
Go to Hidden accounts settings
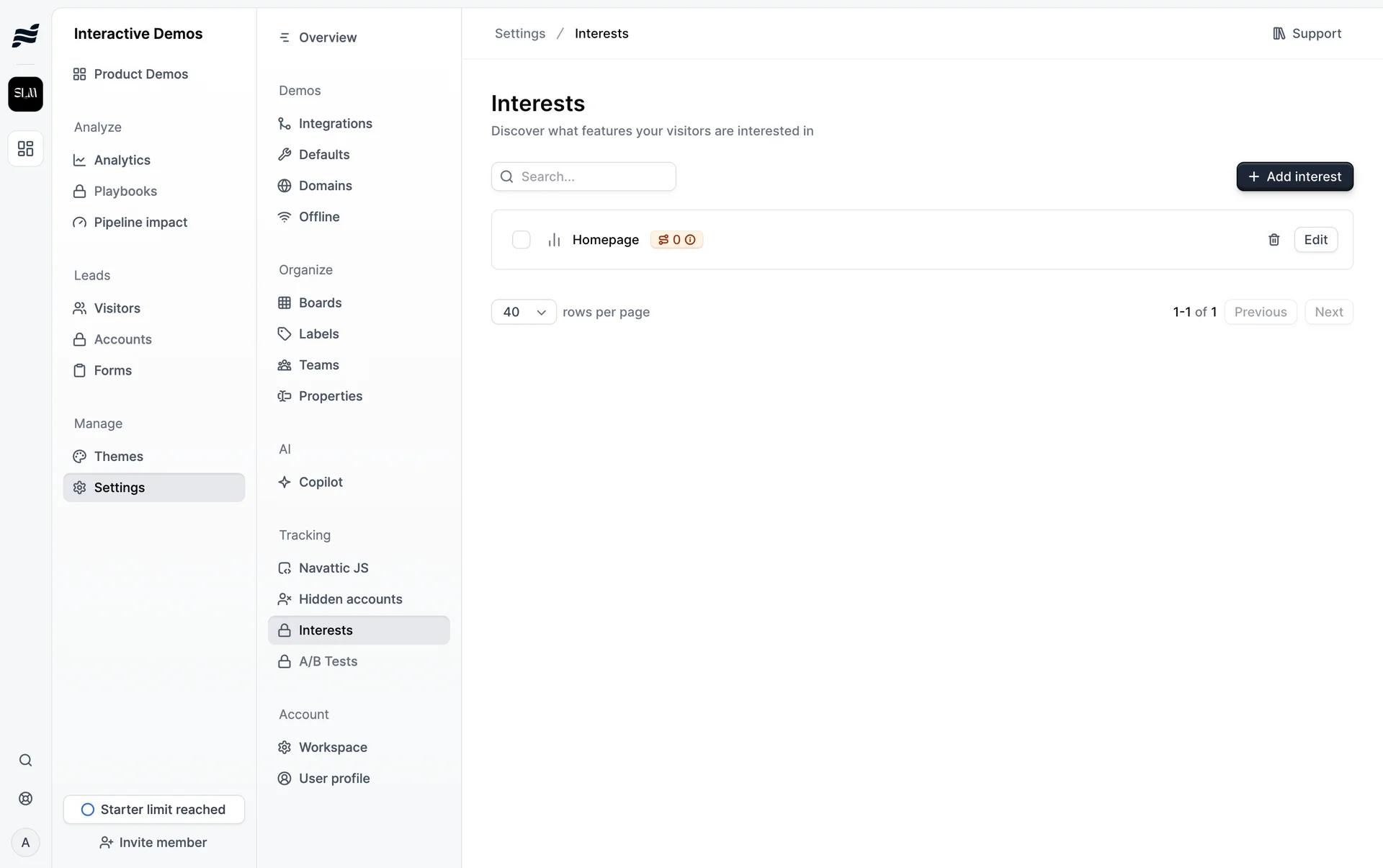point(350,599)
